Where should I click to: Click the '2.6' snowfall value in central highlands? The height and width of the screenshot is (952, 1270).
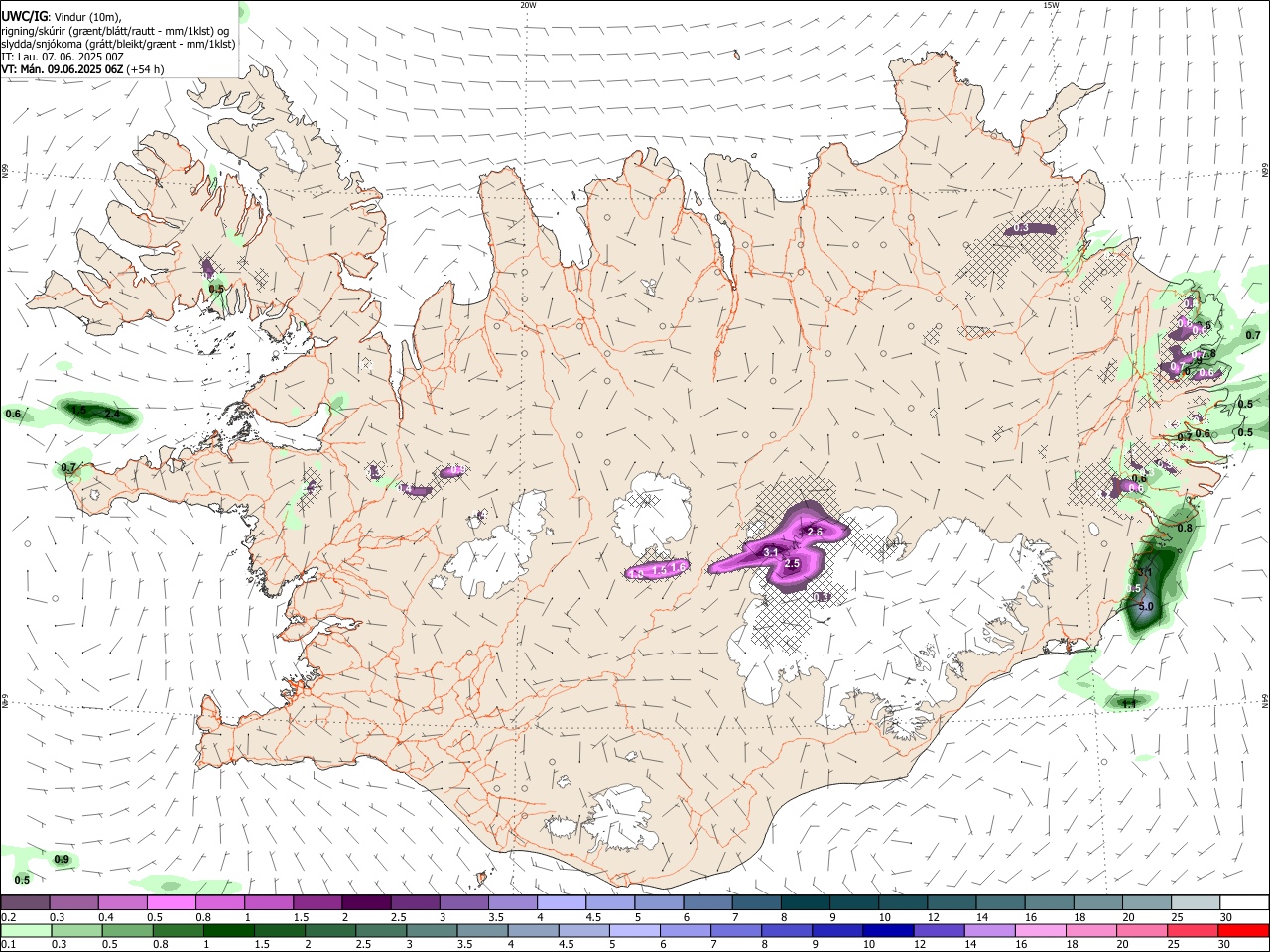[x=816, y=533]
